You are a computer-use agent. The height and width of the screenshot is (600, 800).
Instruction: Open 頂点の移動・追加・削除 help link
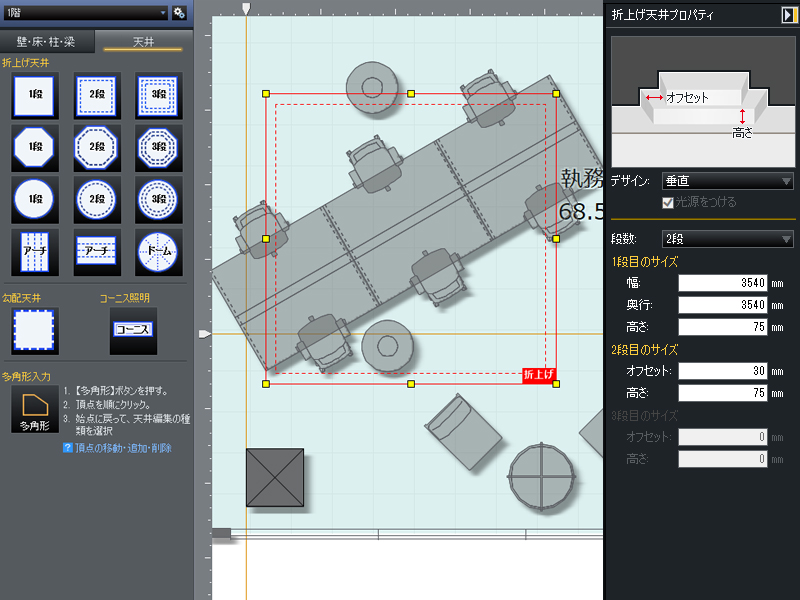coord(119,448)
